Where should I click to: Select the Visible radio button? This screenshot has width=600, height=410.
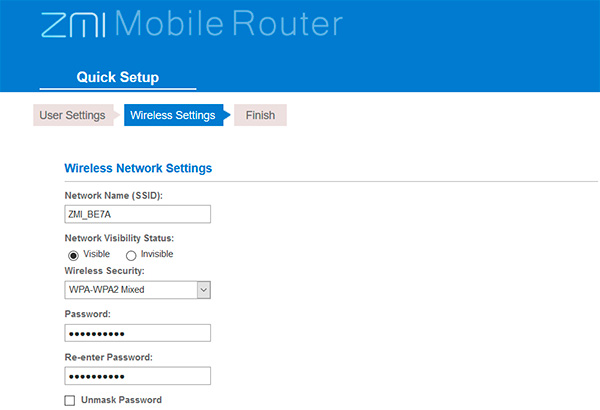(73, 255)
